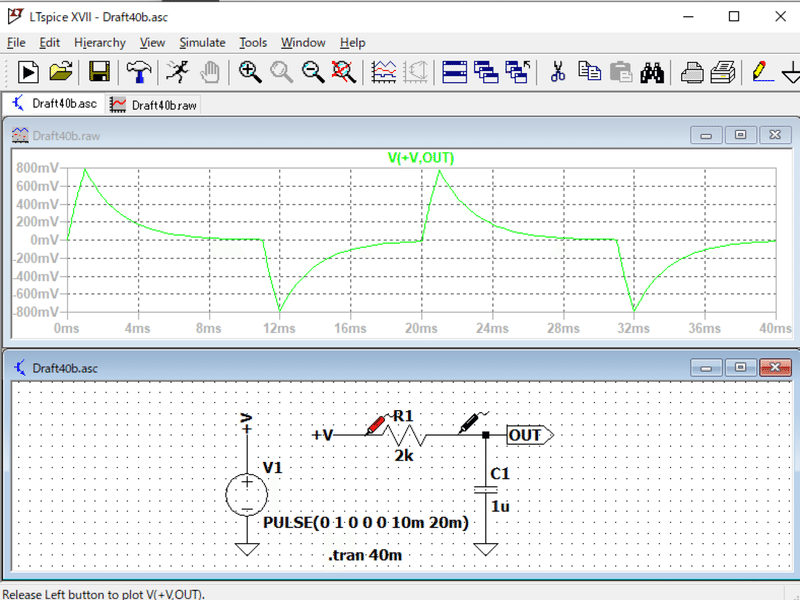Click the Paste clipboard icon
This screenshot has width=800, height=600.
621,72
